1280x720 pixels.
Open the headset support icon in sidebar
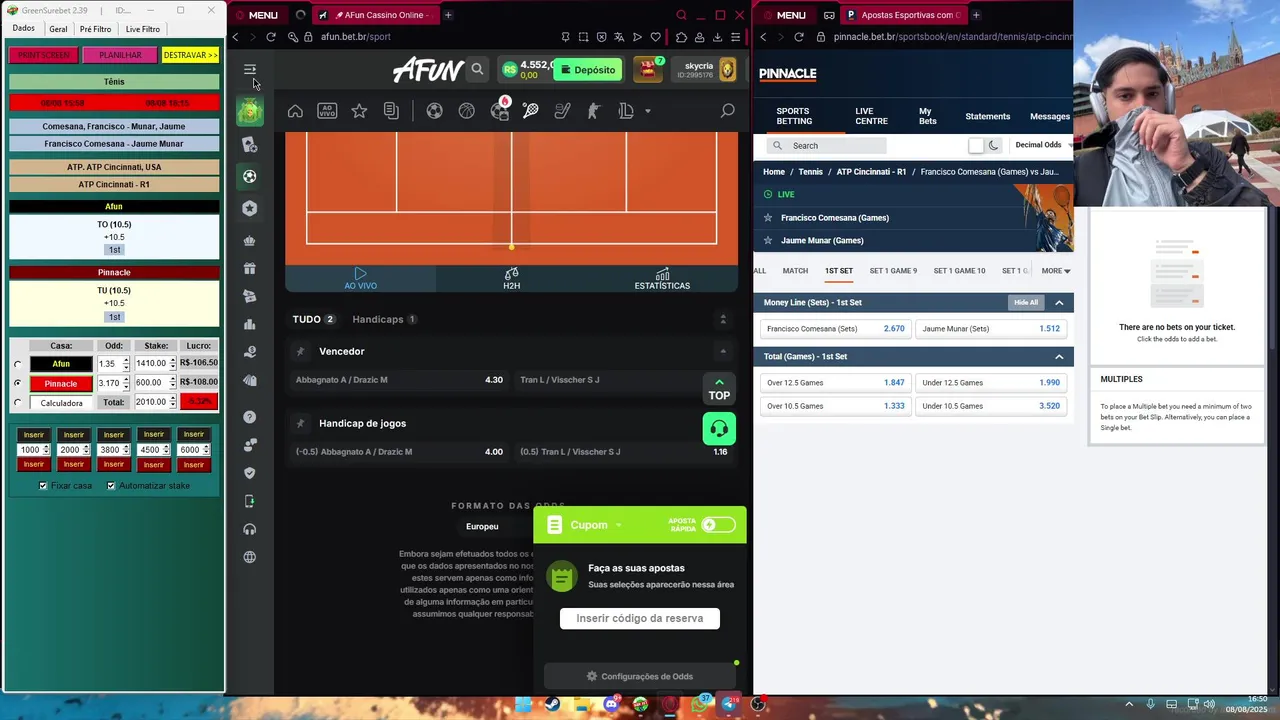pos(250,529)
